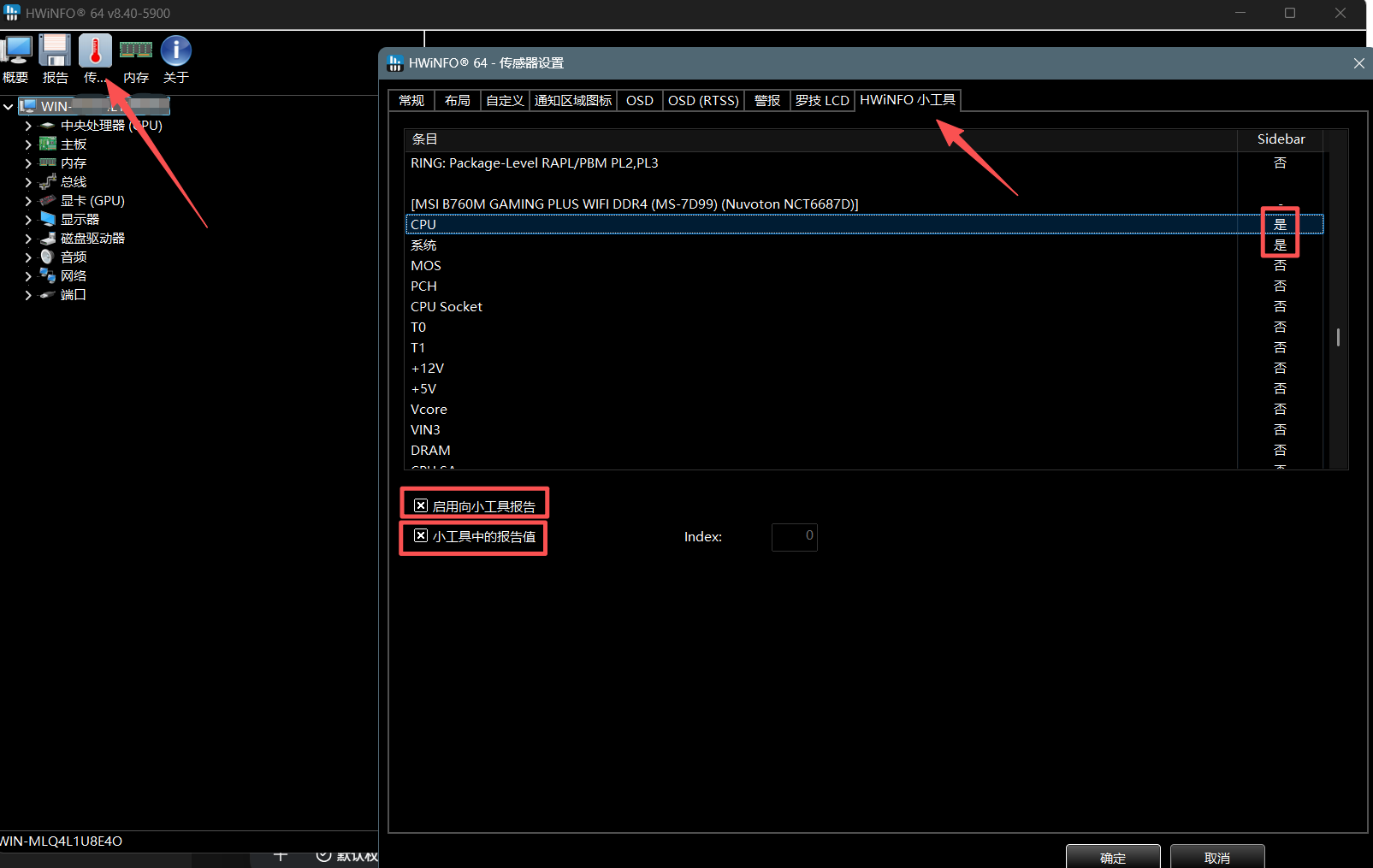The image size is (1373, 868).
Task: Click the 总线 bus tree icon
Action: [x=48, y=182]
